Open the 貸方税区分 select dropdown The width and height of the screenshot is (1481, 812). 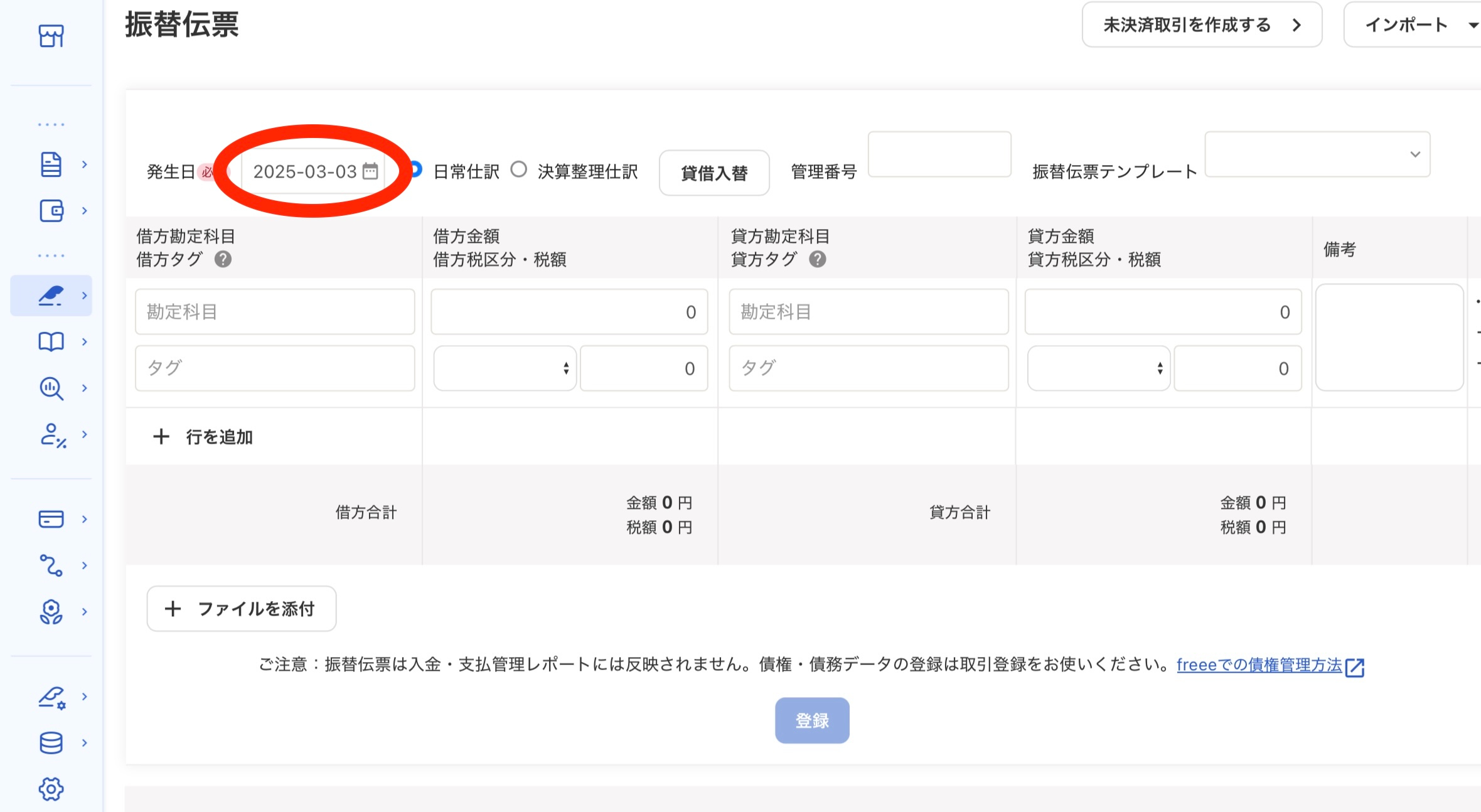click(1098, 368)
